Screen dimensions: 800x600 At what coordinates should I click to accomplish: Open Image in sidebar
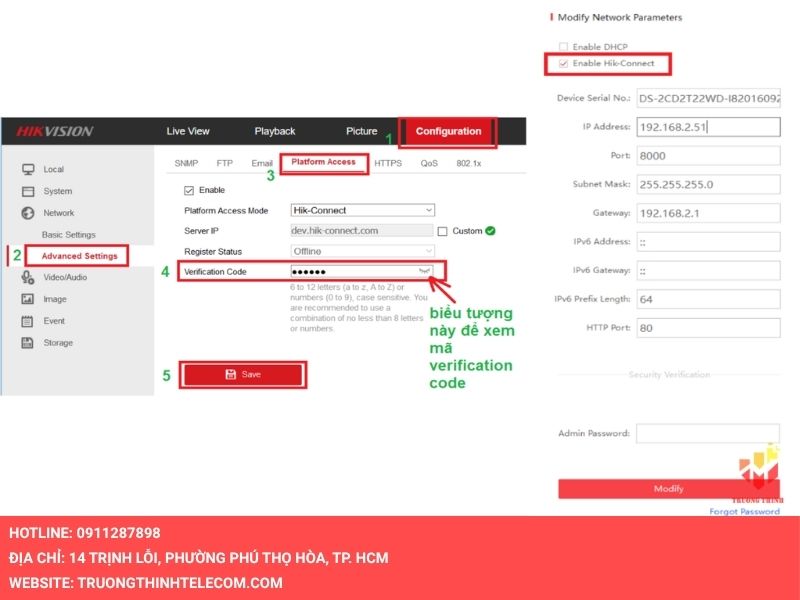[x=55, y=299]
